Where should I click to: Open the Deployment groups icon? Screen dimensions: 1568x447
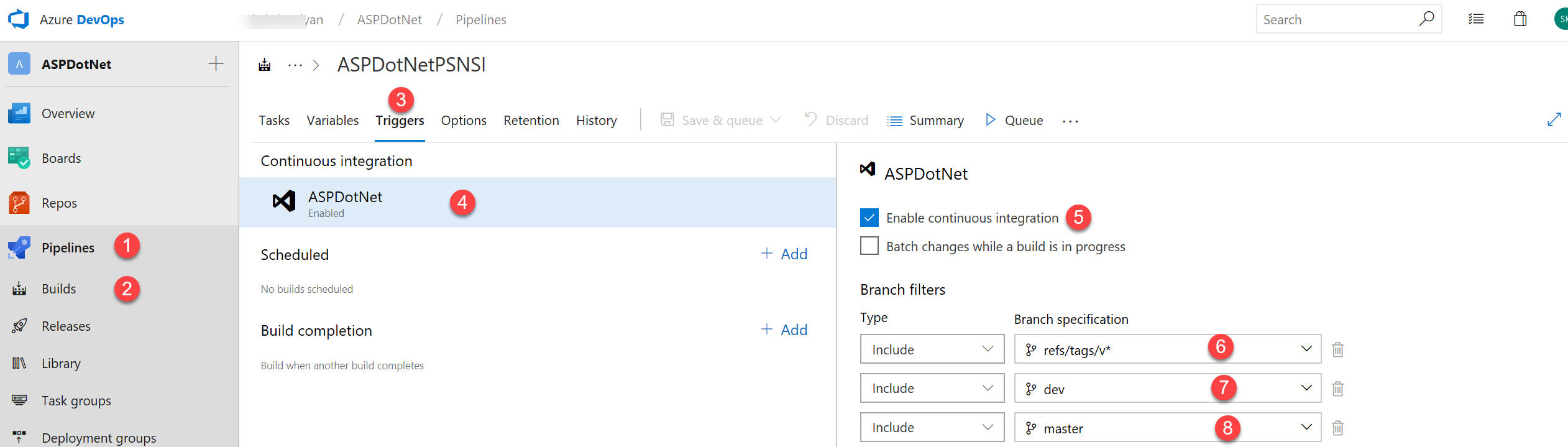click(x=19, y=437)
